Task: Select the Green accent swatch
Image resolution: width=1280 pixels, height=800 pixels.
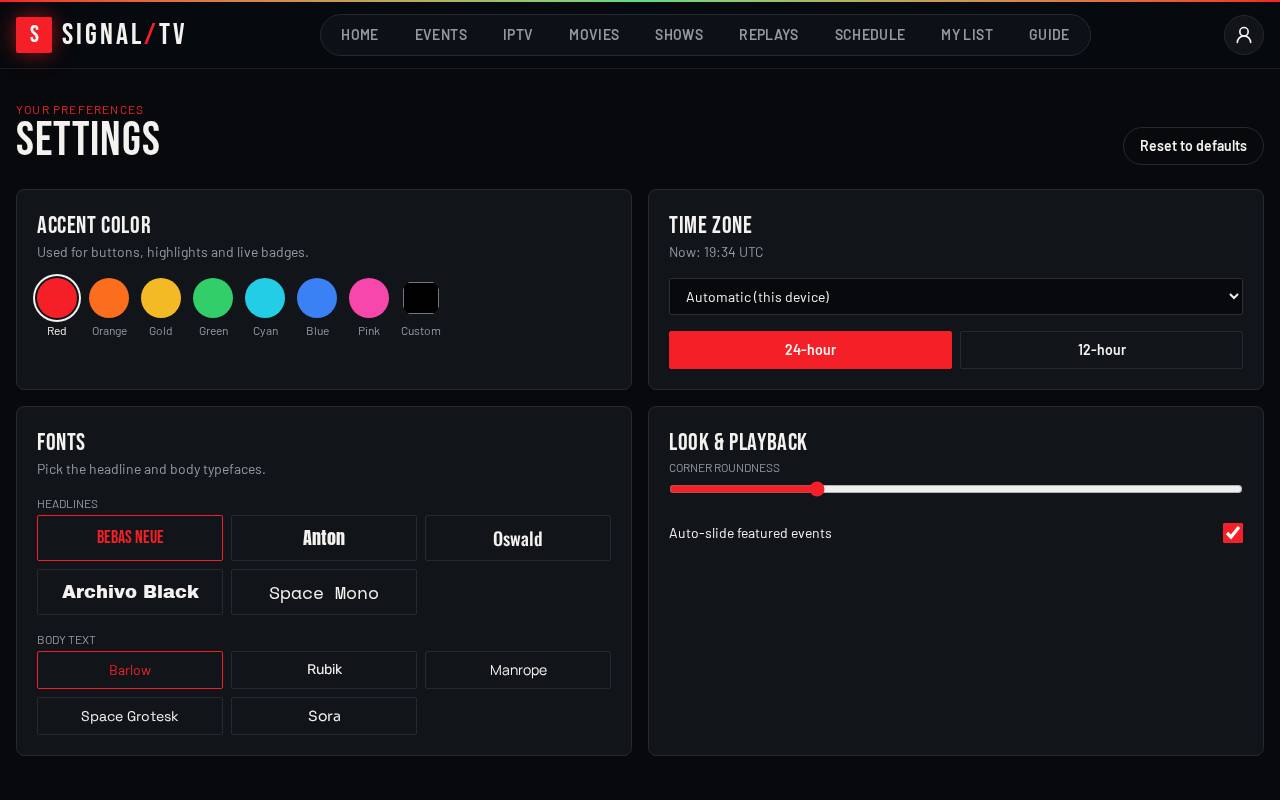Action: [213, 298]
